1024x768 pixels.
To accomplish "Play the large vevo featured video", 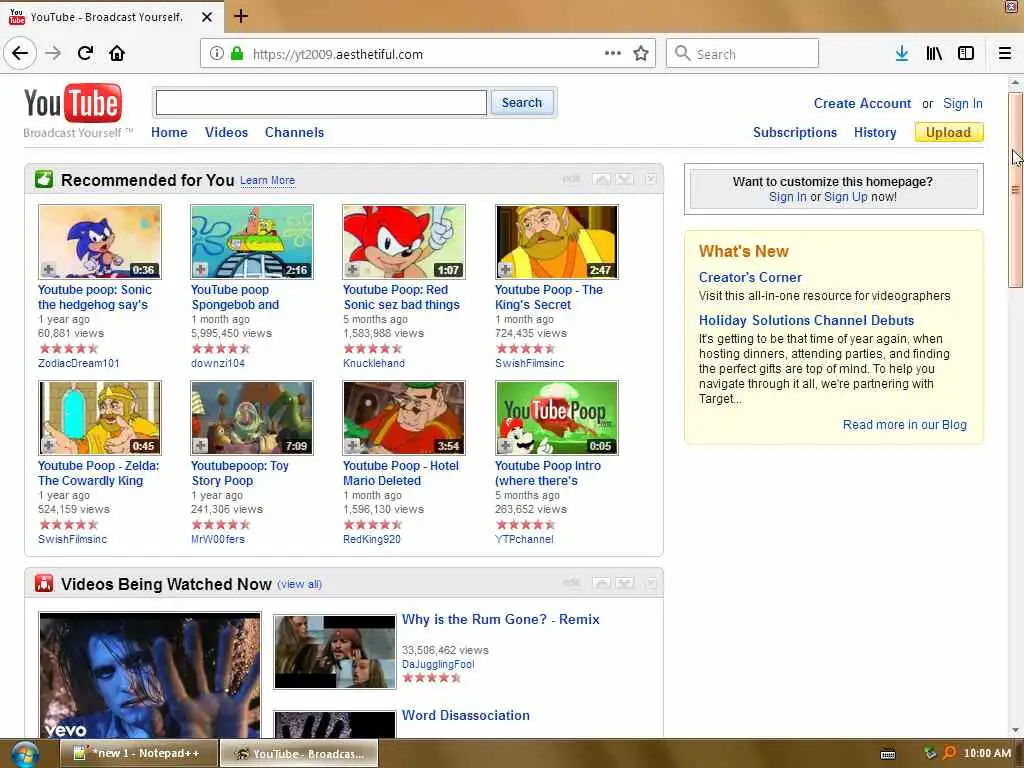I will coord(150,675).
